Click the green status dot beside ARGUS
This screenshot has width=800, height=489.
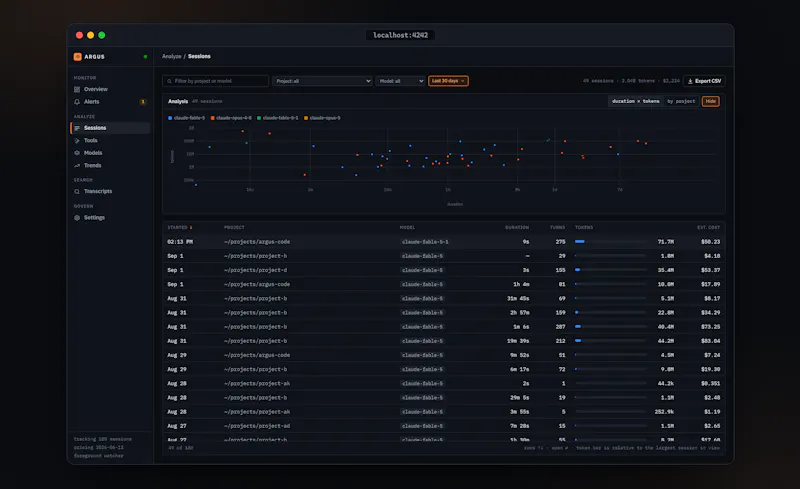tap(145, 57)
